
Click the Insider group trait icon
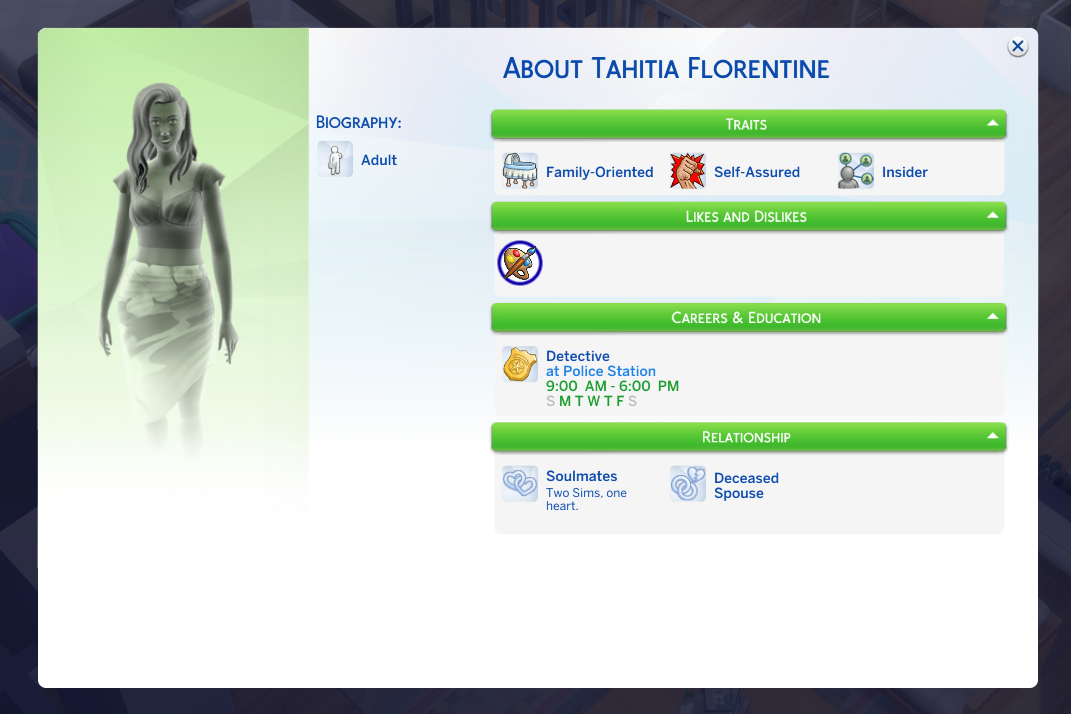pyautogui.click(x=856, y=172)
